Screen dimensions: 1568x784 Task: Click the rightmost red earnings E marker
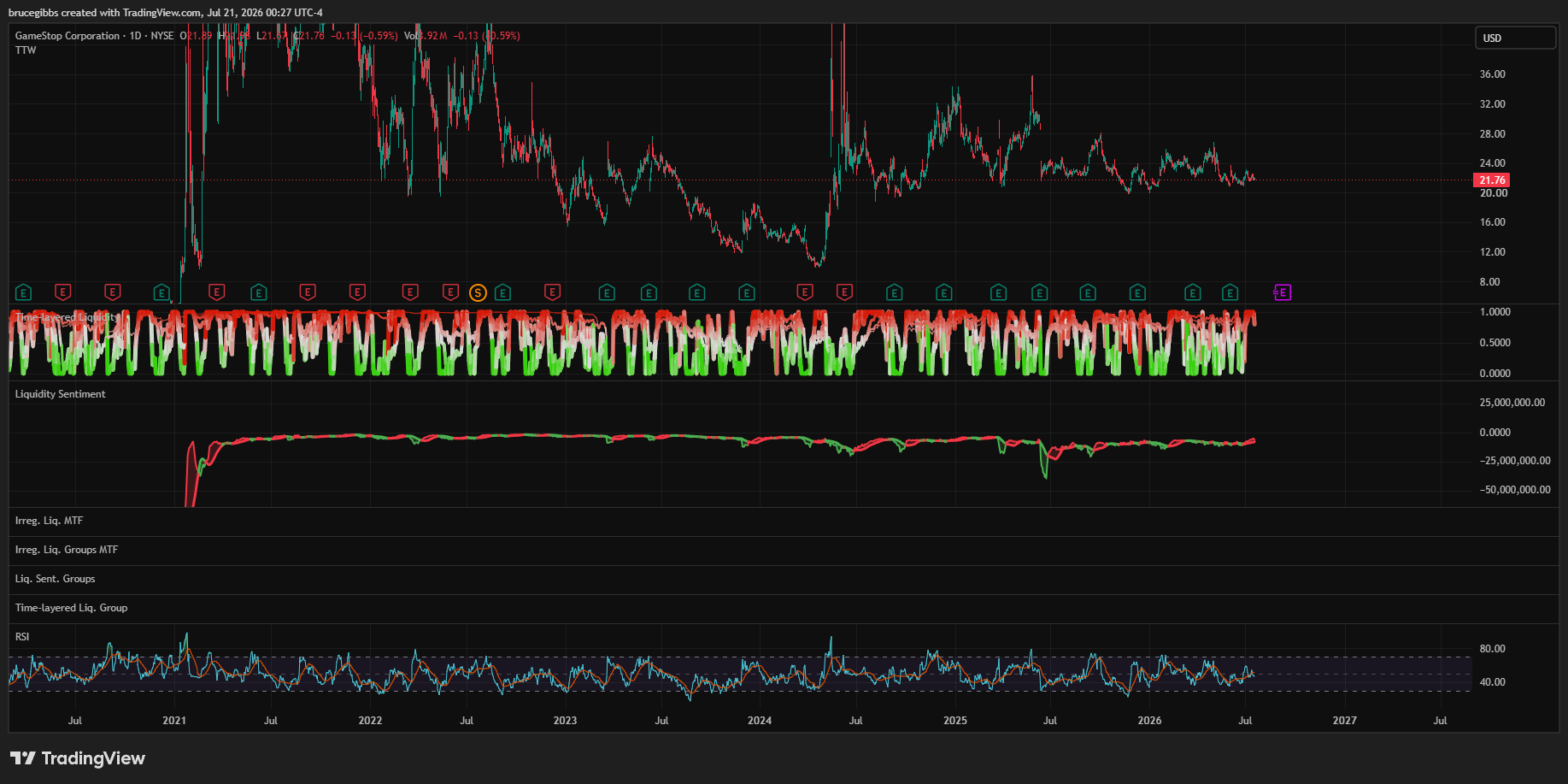click(x=844, y=292)
